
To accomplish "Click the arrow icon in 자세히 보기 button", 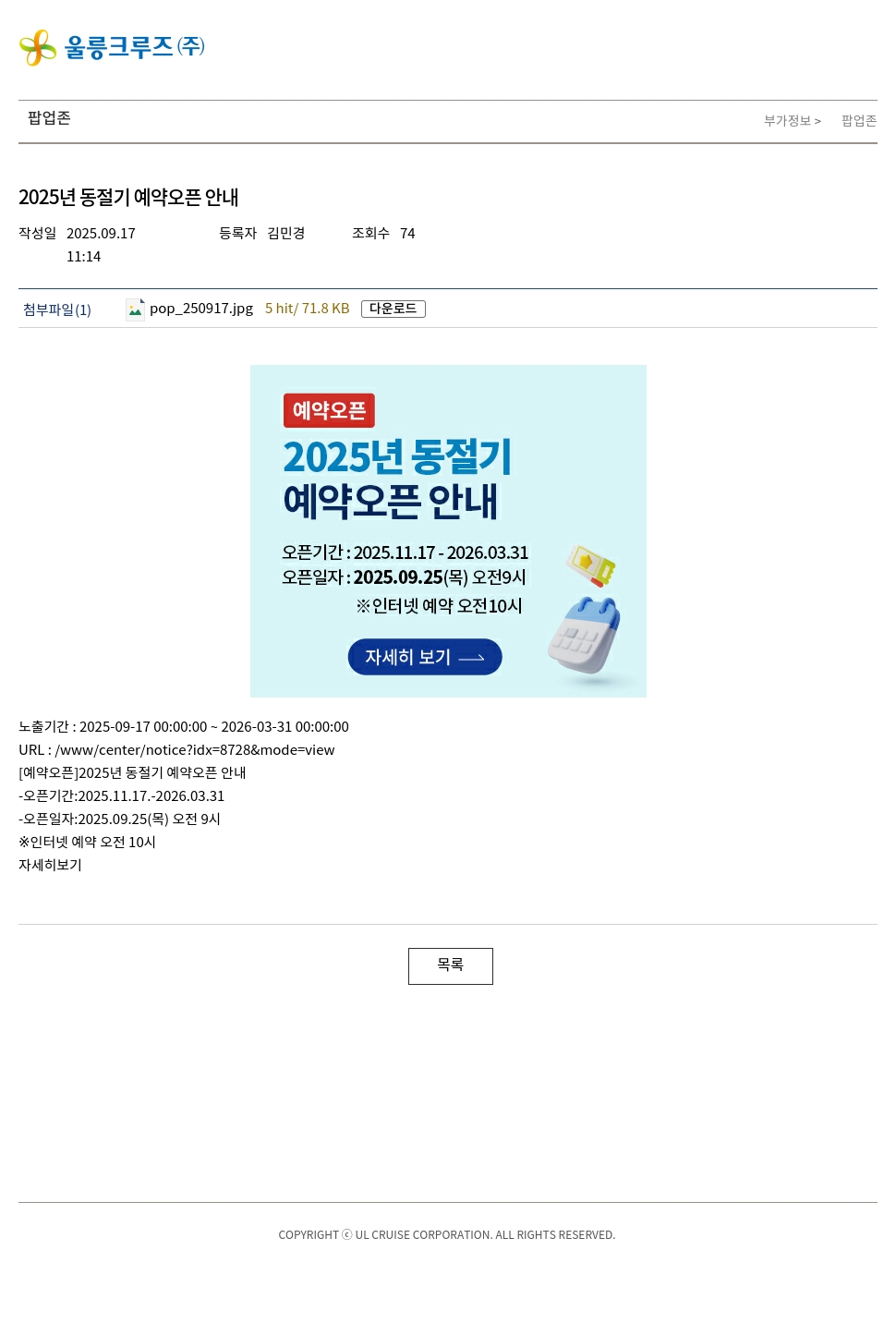I will [471, 658].
